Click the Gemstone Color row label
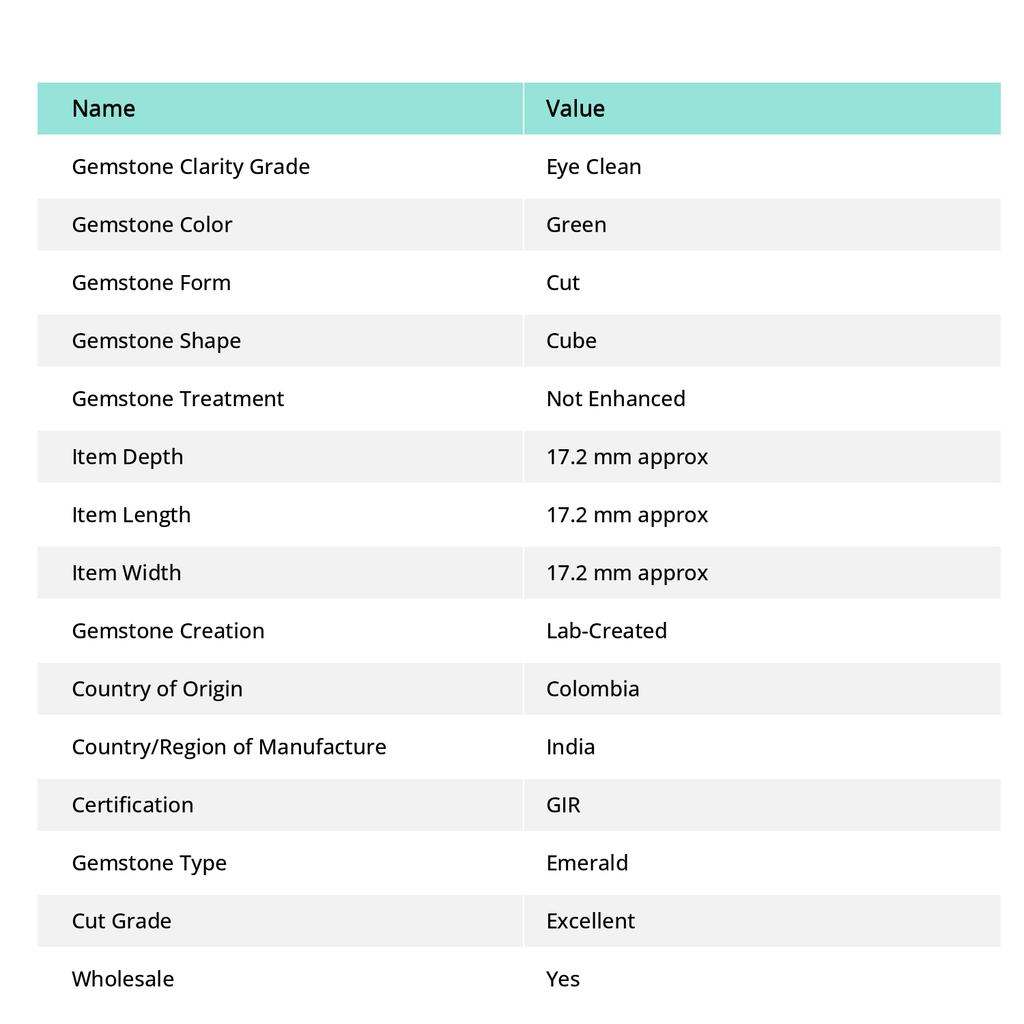Viewport: 1024px width, 1024px height. click(151, 224)
